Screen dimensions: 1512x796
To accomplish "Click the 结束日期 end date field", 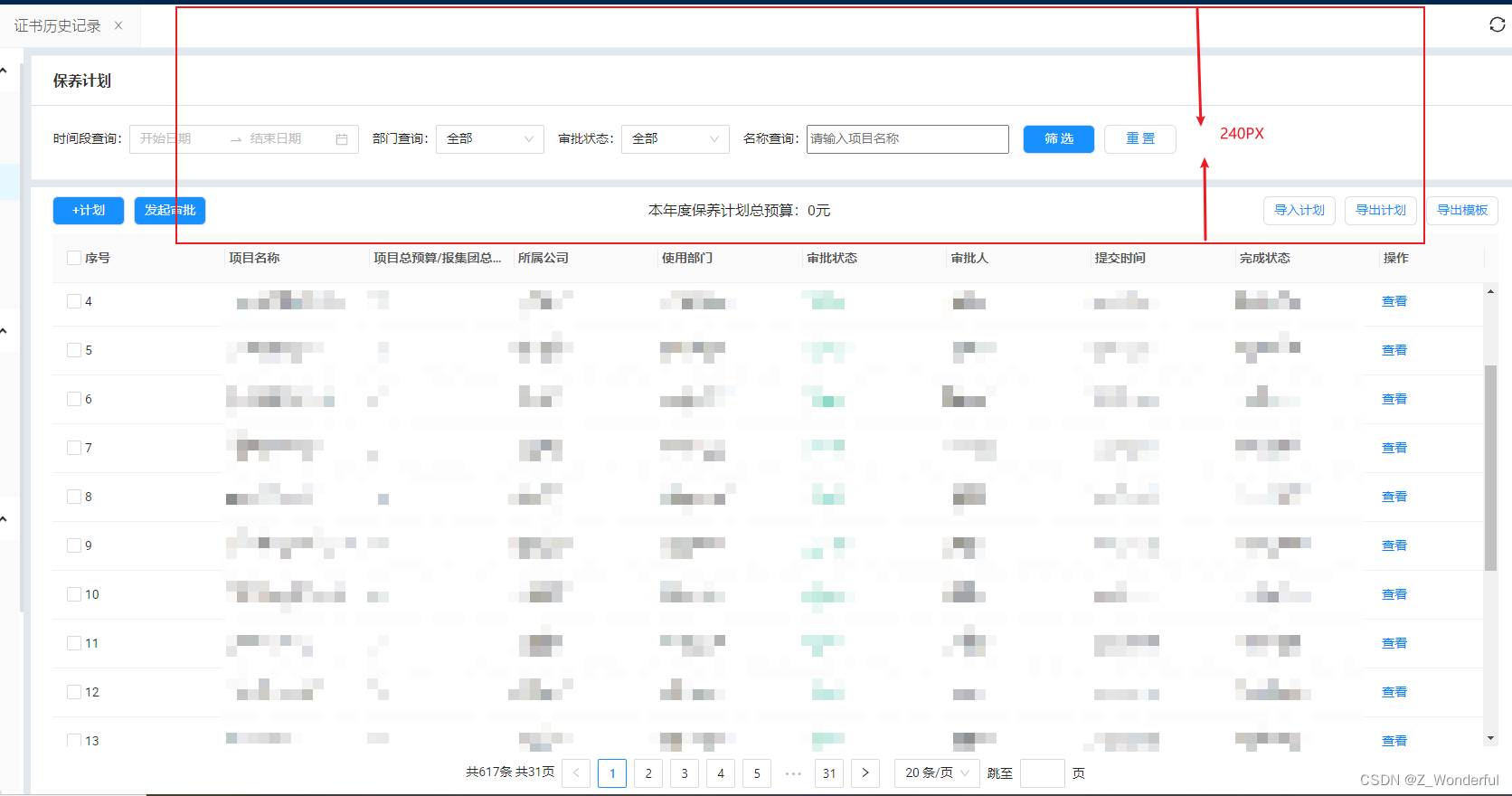I will coord(276,138).
